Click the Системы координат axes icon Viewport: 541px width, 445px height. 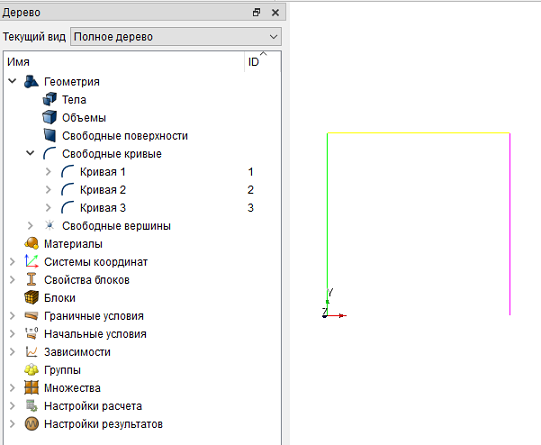pyautogui.click(x=31, y=261)
